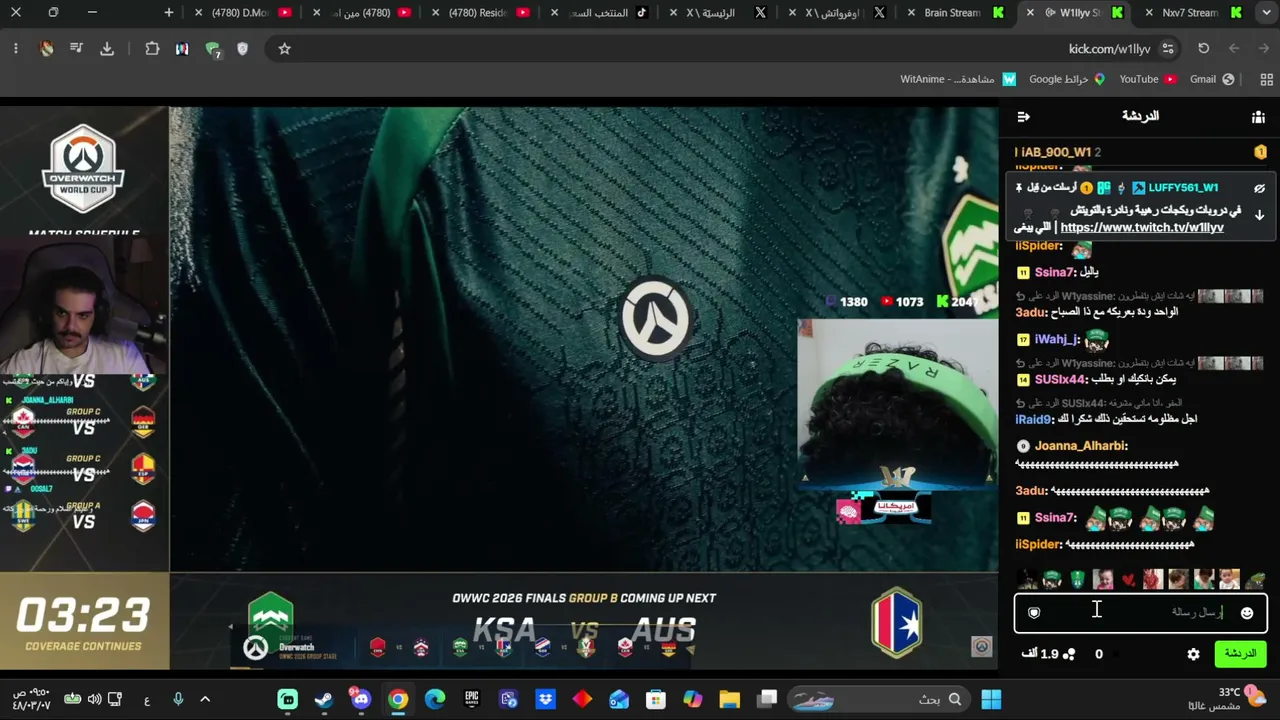This screenshot has width=1280, height=720.
Task: Open the WitAnime bookmark
Action: click(x=958, y=79)
